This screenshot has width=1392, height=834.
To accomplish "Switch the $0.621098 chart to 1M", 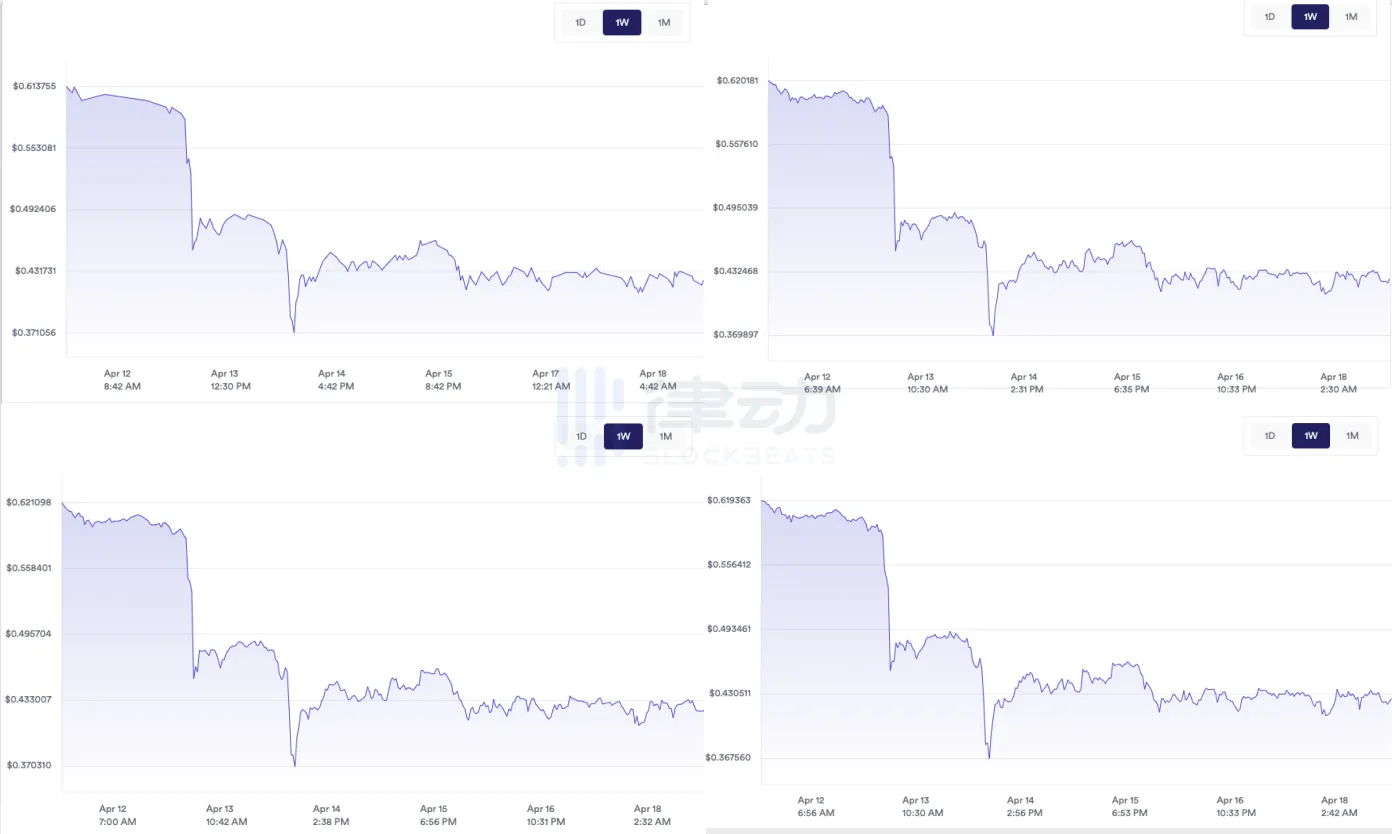I will tap(665, 436).
